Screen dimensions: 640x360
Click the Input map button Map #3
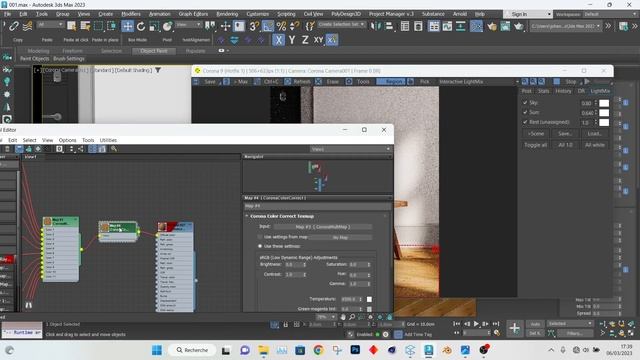coord(322,227)
